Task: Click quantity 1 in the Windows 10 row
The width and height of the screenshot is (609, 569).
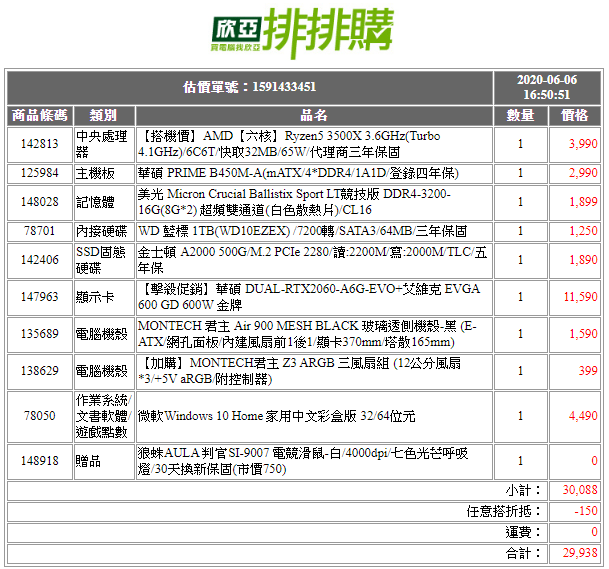Action: click(x=520, y=416)
